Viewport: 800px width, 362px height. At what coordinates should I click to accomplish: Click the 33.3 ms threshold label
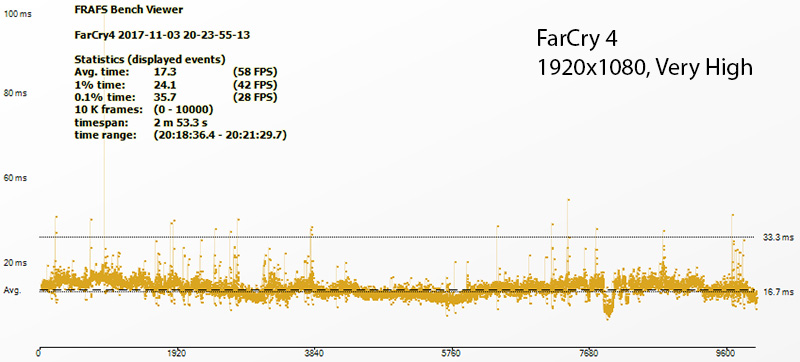tap(779, 238)
